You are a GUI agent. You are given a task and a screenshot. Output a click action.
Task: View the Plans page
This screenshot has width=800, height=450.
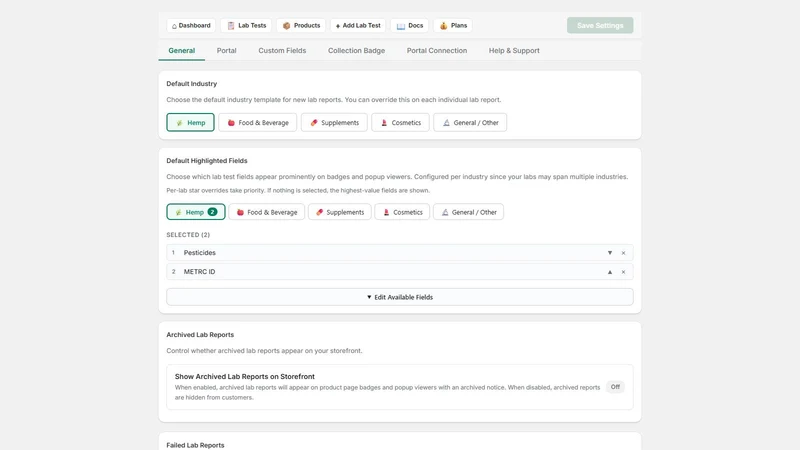[453, 26]
